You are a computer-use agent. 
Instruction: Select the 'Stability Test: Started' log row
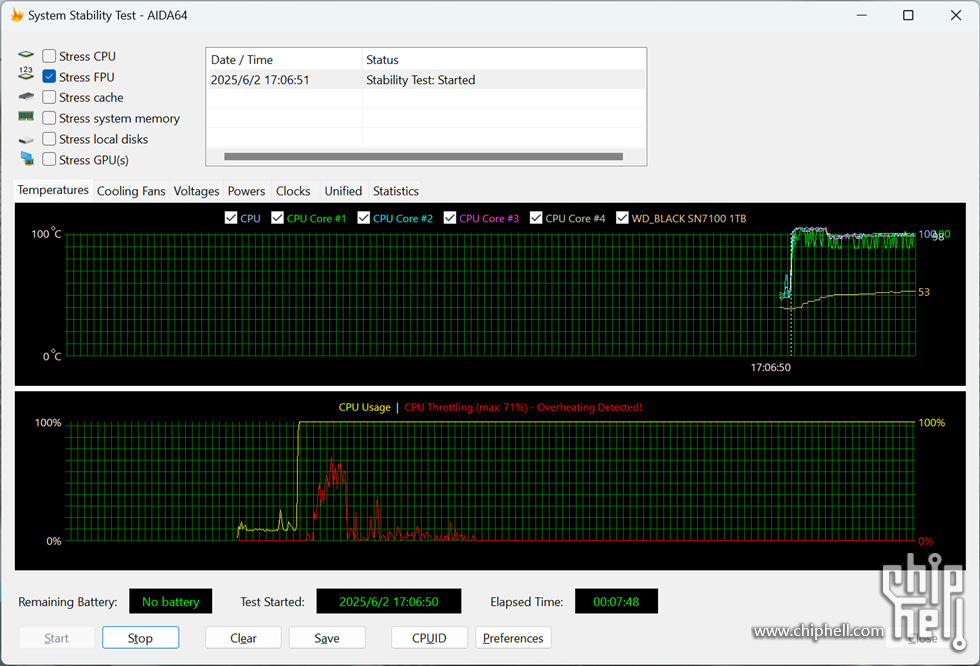pyautogui.click(x=426, y=80)
